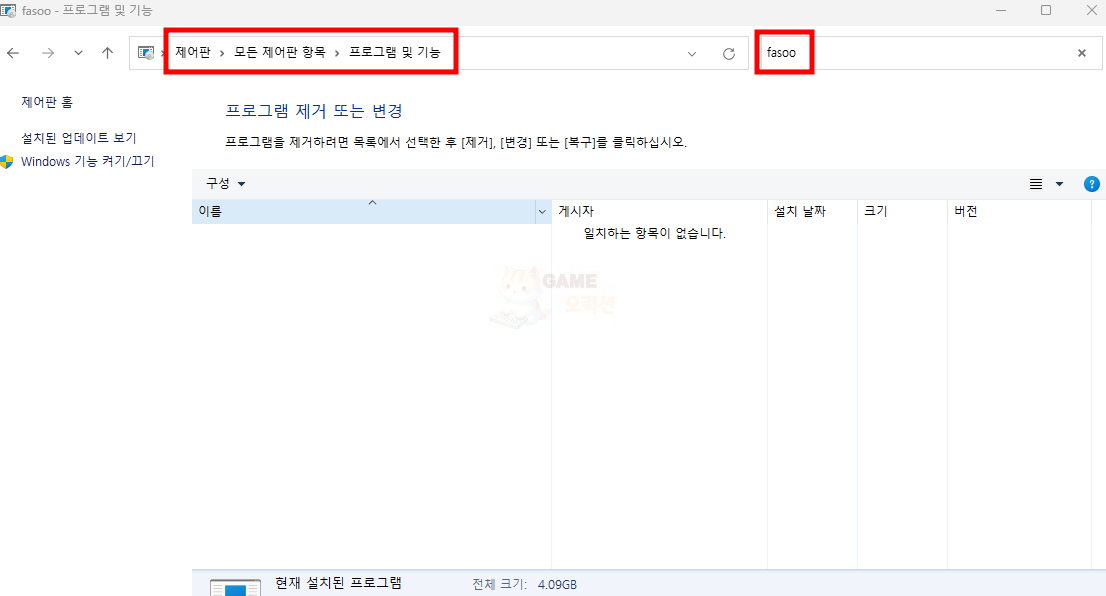Screen dimensions: 1106x596
Task: Open the 구성 dropdown menu
Action: coord(225,183)
